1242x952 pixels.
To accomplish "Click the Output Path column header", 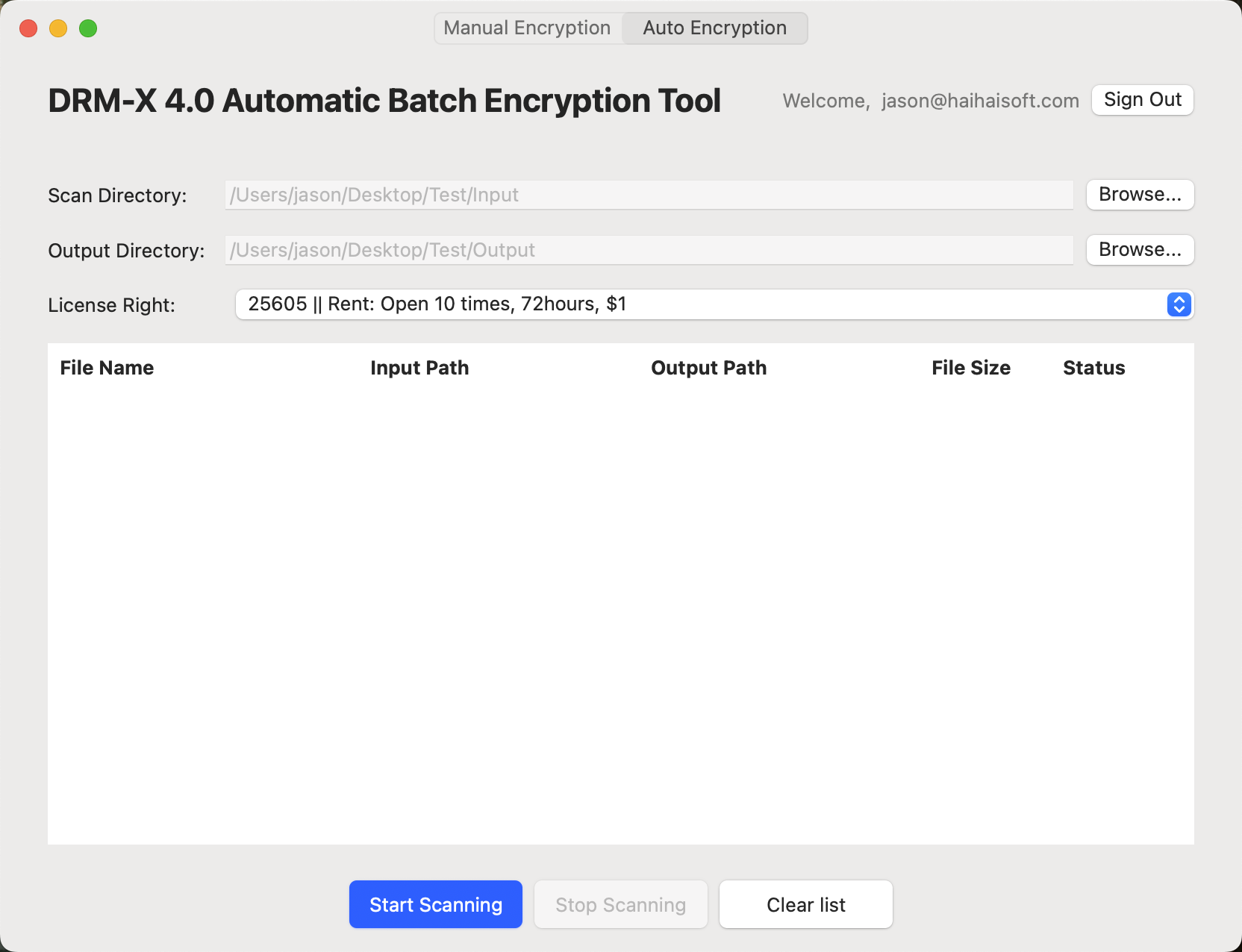I will pyautogui.click(x=709, y=368).
